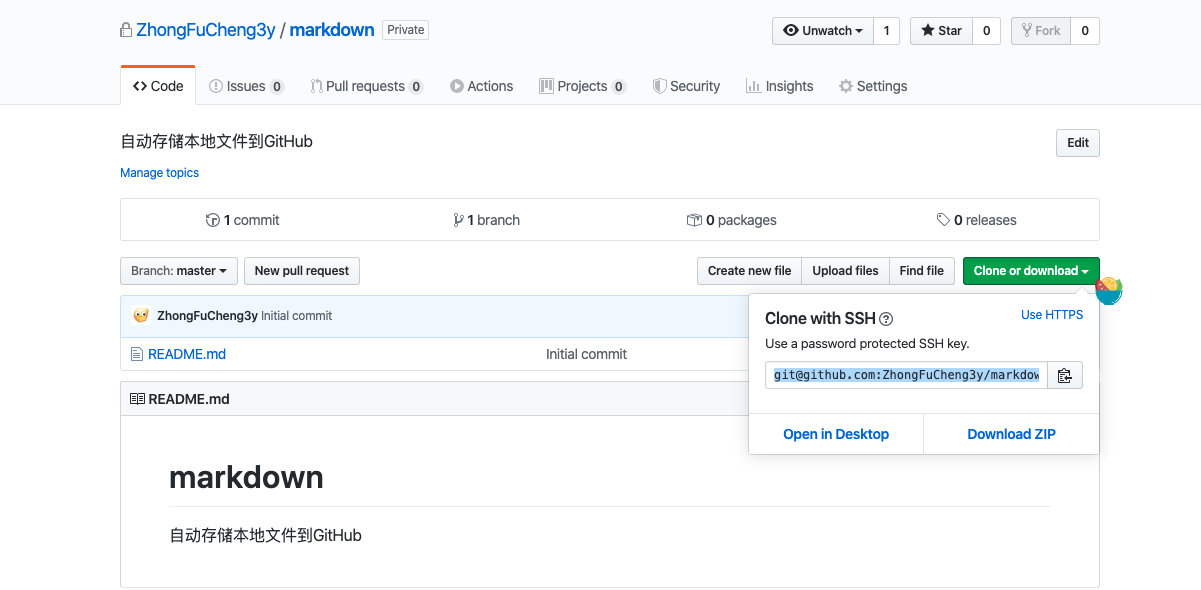Switch to the Issues tab
The width and height of the screenshot is (1201, 590).
click(x=245, y=86)
